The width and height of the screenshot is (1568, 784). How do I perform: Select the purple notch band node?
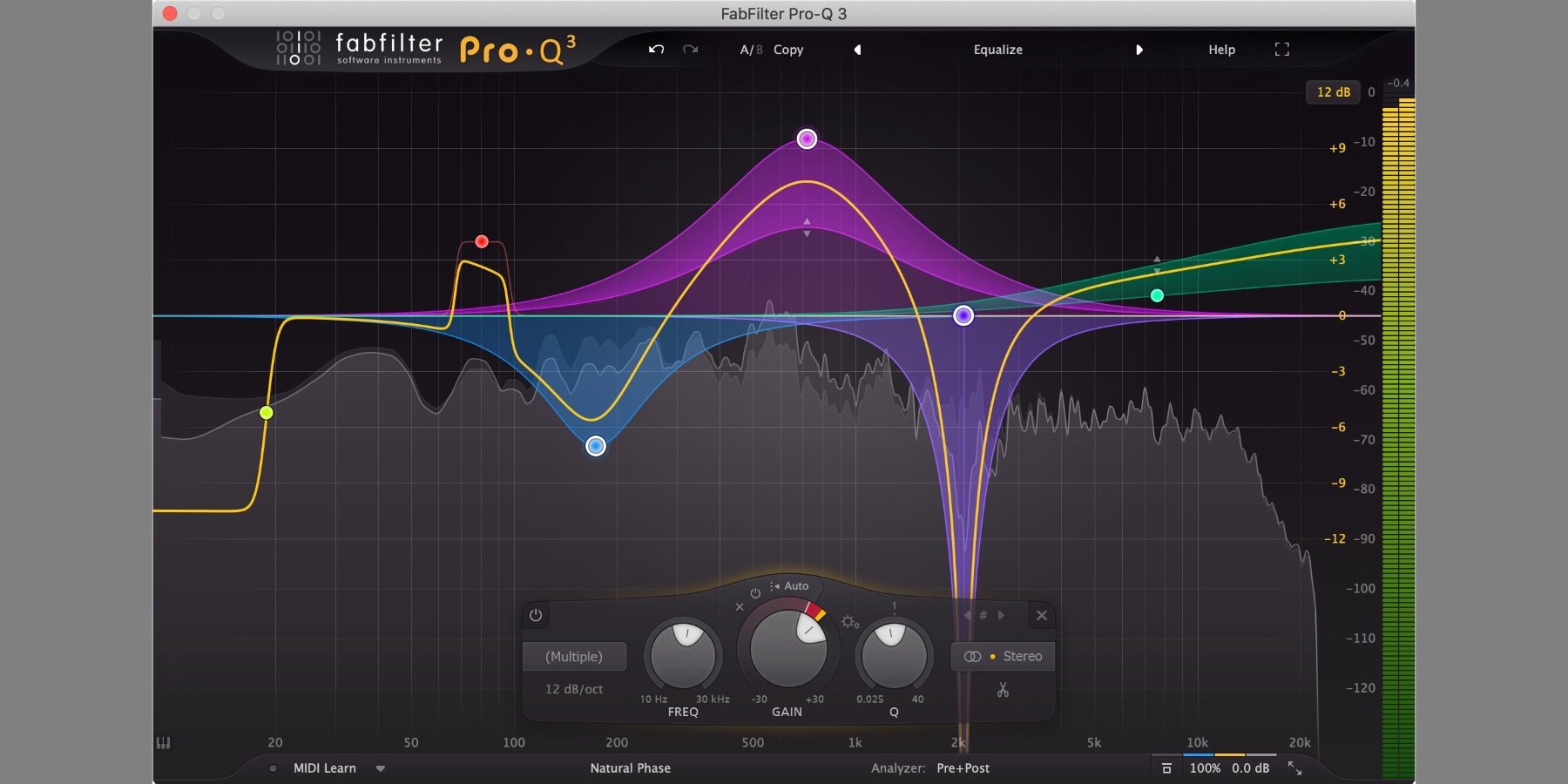pyautogui.click(x=963, y=315)
